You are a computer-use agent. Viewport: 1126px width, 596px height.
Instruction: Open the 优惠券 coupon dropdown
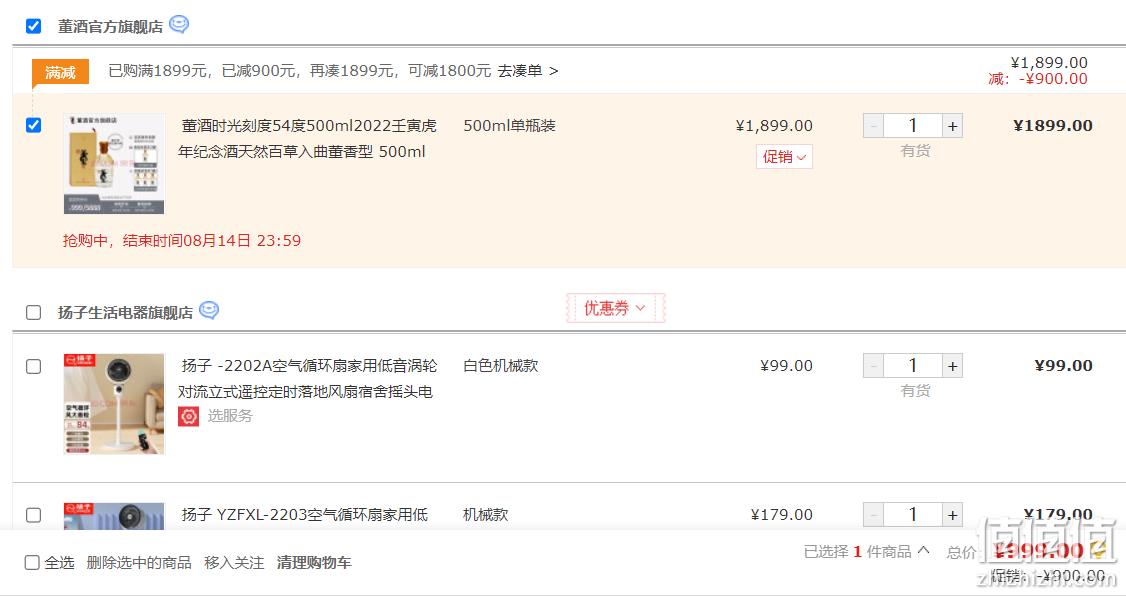click(x=615, y=308)
